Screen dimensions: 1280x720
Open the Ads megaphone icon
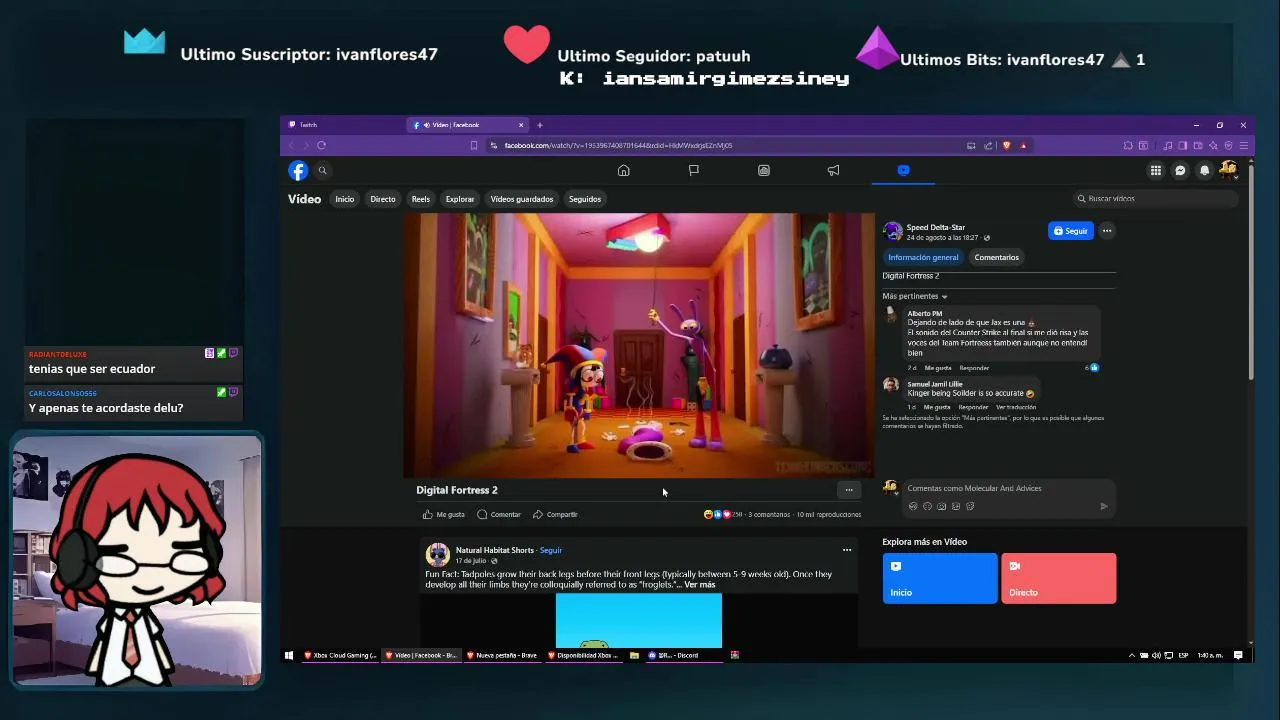[833, 170]
